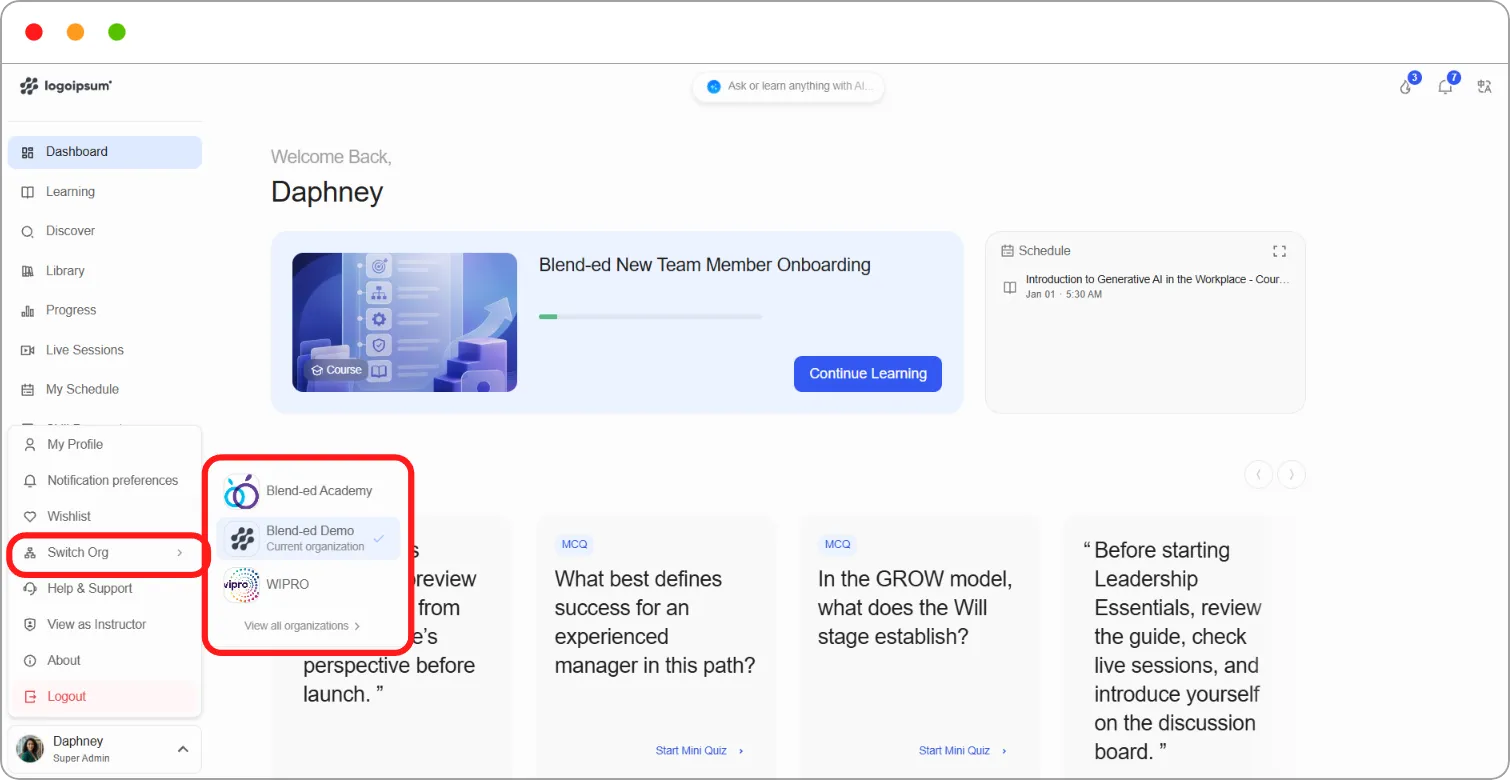The height and width of the screenshot is (780, 1510).
Task: Focus the Ask or learn anything with AI field
Action: tap(788, 87)
